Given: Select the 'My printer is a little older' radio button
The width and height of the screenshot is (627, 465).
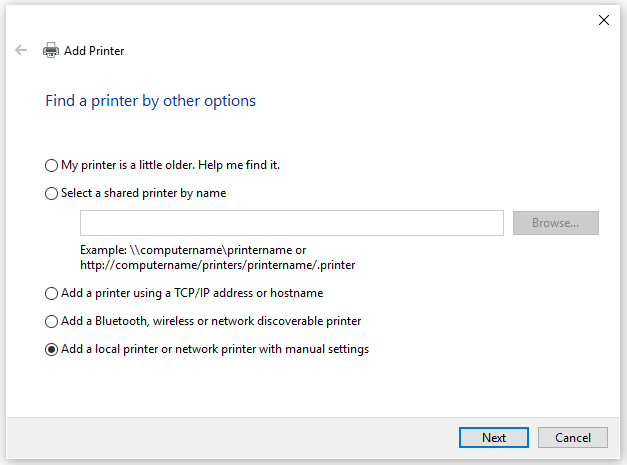Looking at the screenshot, I should 52,165.
